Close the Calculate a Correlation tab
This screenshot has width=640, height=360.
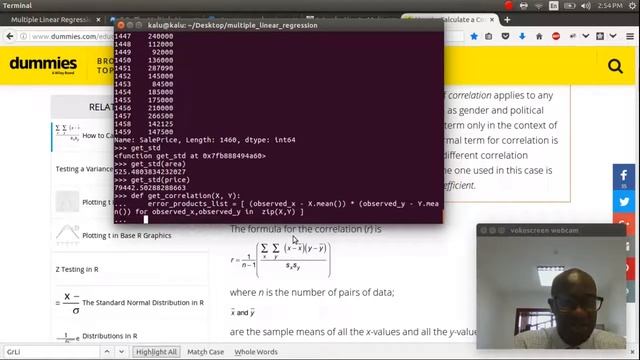click(492, 20)
